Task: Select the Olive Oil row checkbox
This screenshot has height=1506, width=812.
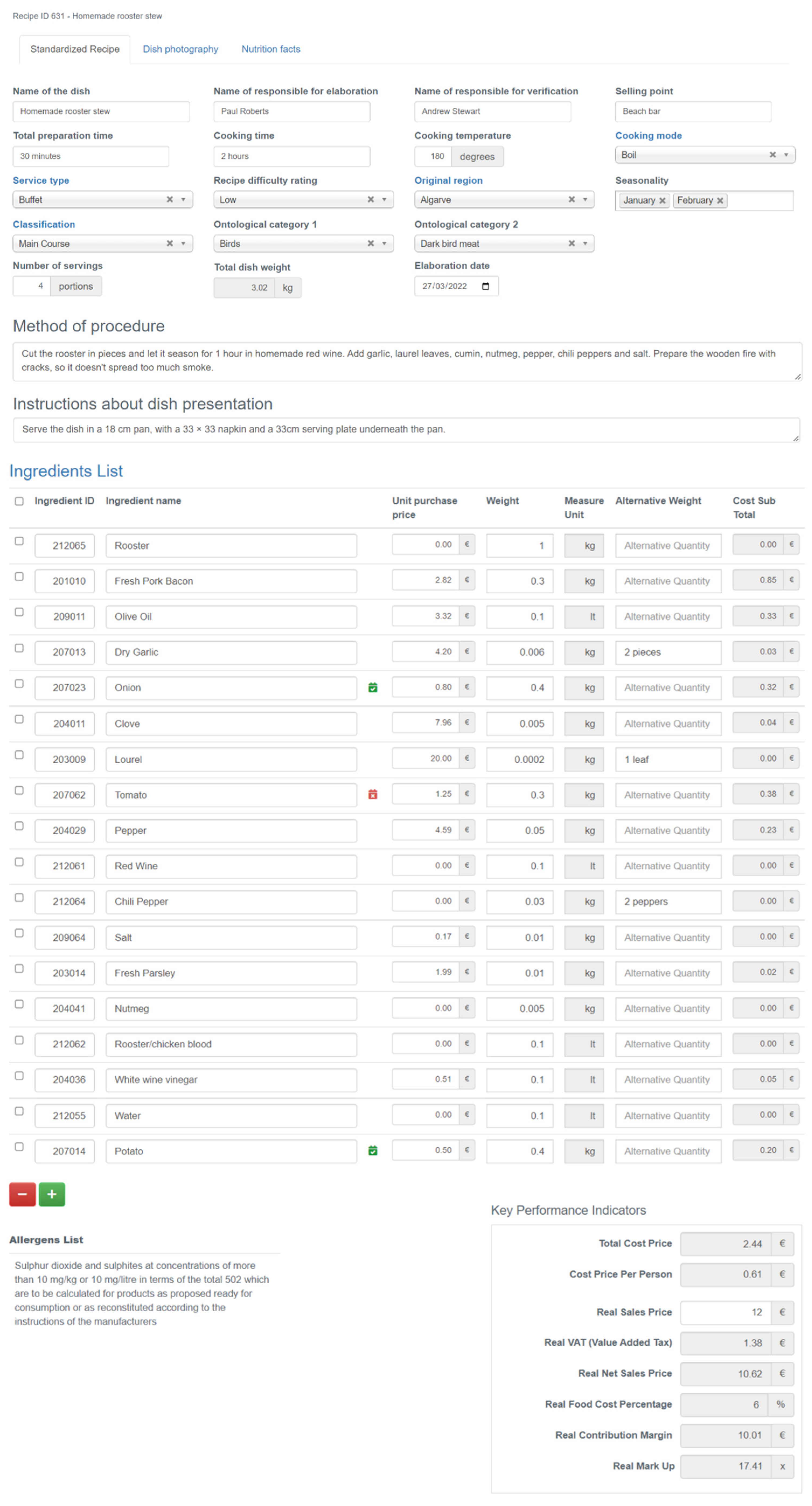Action: 19,612
